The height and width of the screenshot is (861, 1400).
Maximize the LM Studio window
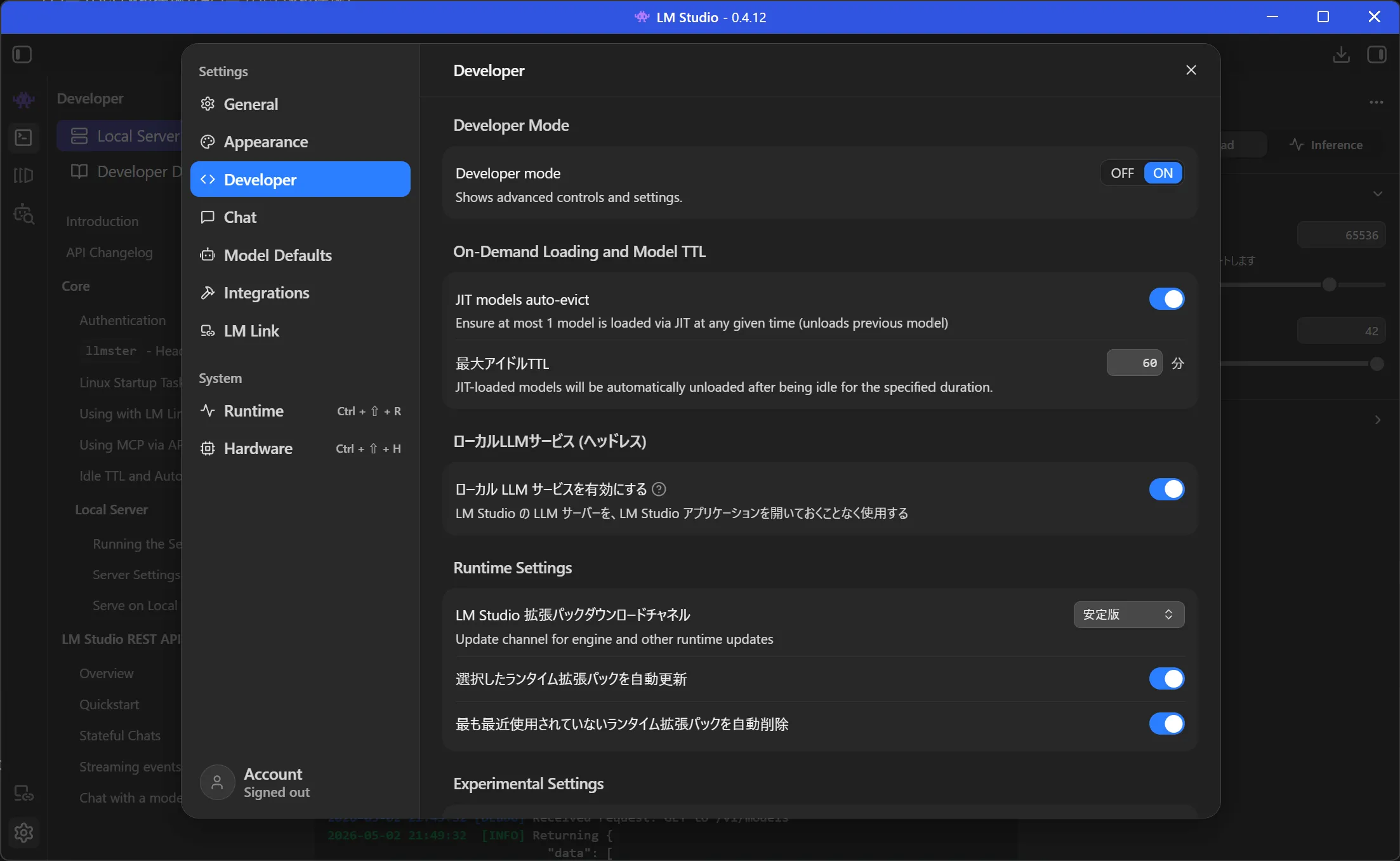point(1323,17)
